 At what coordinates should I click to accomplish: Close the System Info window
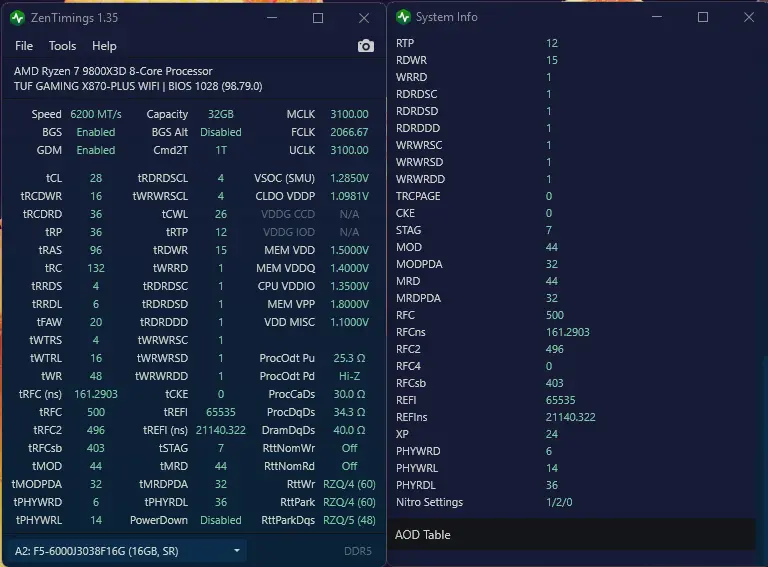(749, 17)
